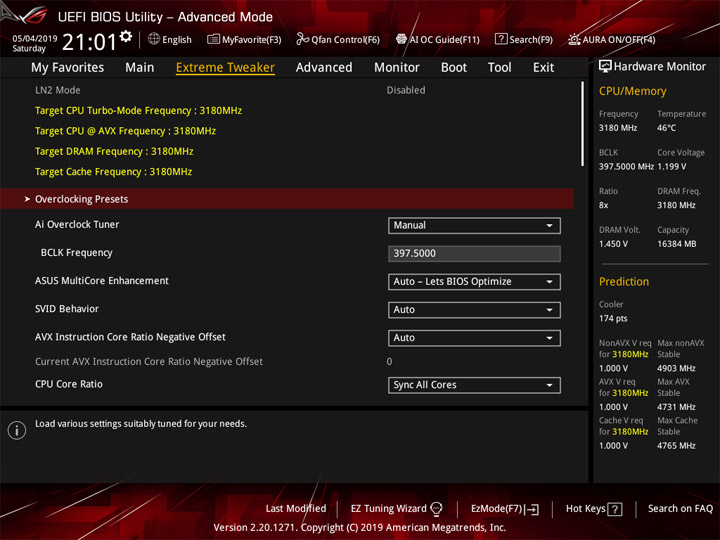Click the Prediction heading
720x540 pixels.
[x=624, y=281]
